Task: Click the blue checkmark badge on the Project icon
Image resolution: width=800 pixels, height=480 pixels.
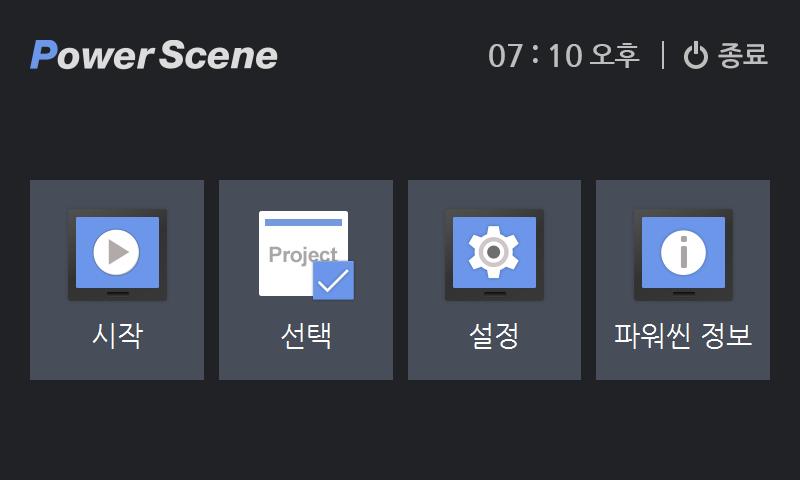Action: (x=333, y=280)
